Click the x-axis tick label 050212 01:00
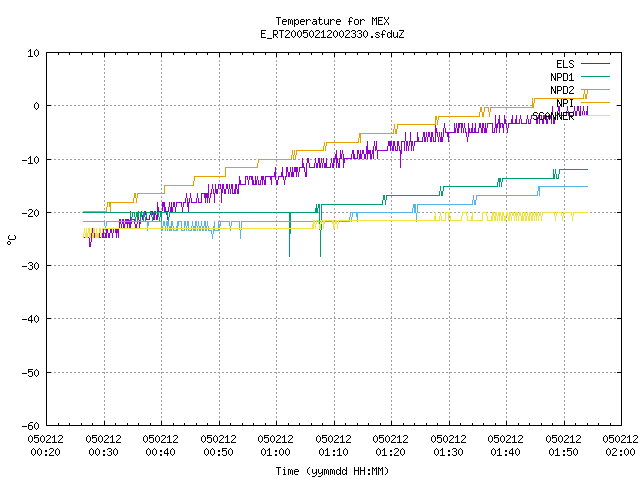 click(x=276, y=445)
